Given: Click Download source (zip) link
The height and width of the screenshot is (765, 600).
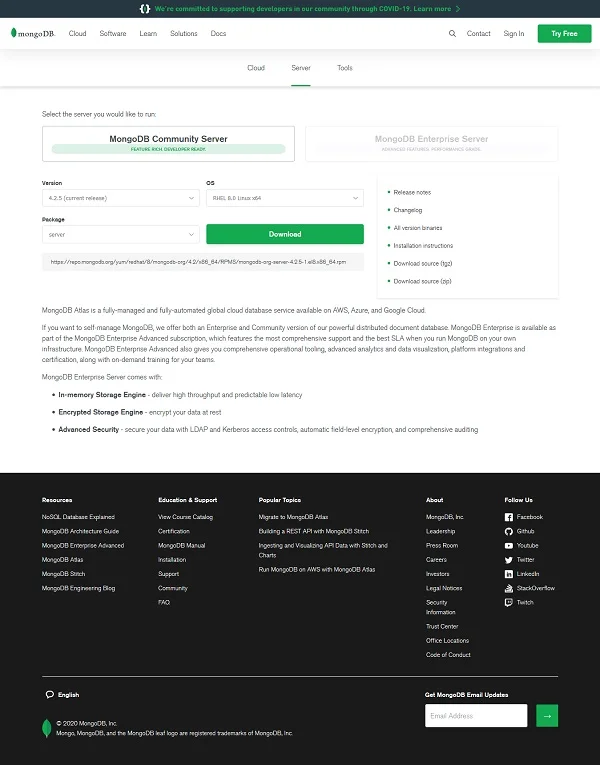Looking at the screenshot, I should 422,282.
